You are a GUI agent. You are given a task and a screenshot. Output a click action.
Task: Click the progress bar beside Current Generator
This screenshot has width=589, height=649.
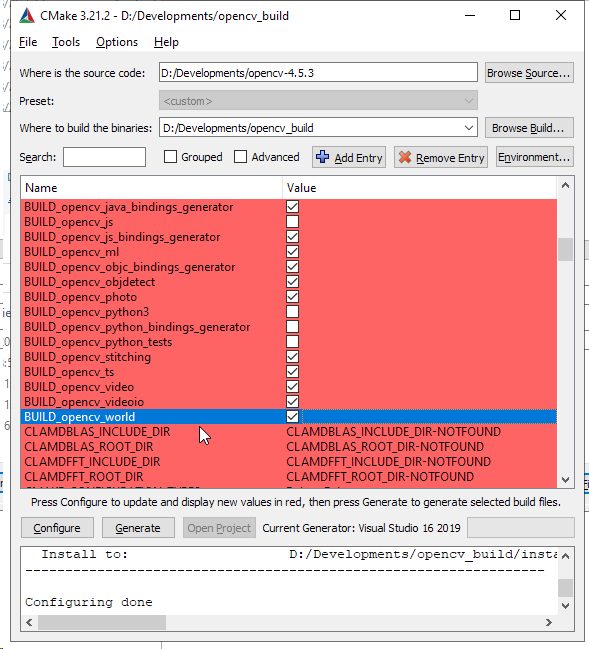[x=521, y=528]
